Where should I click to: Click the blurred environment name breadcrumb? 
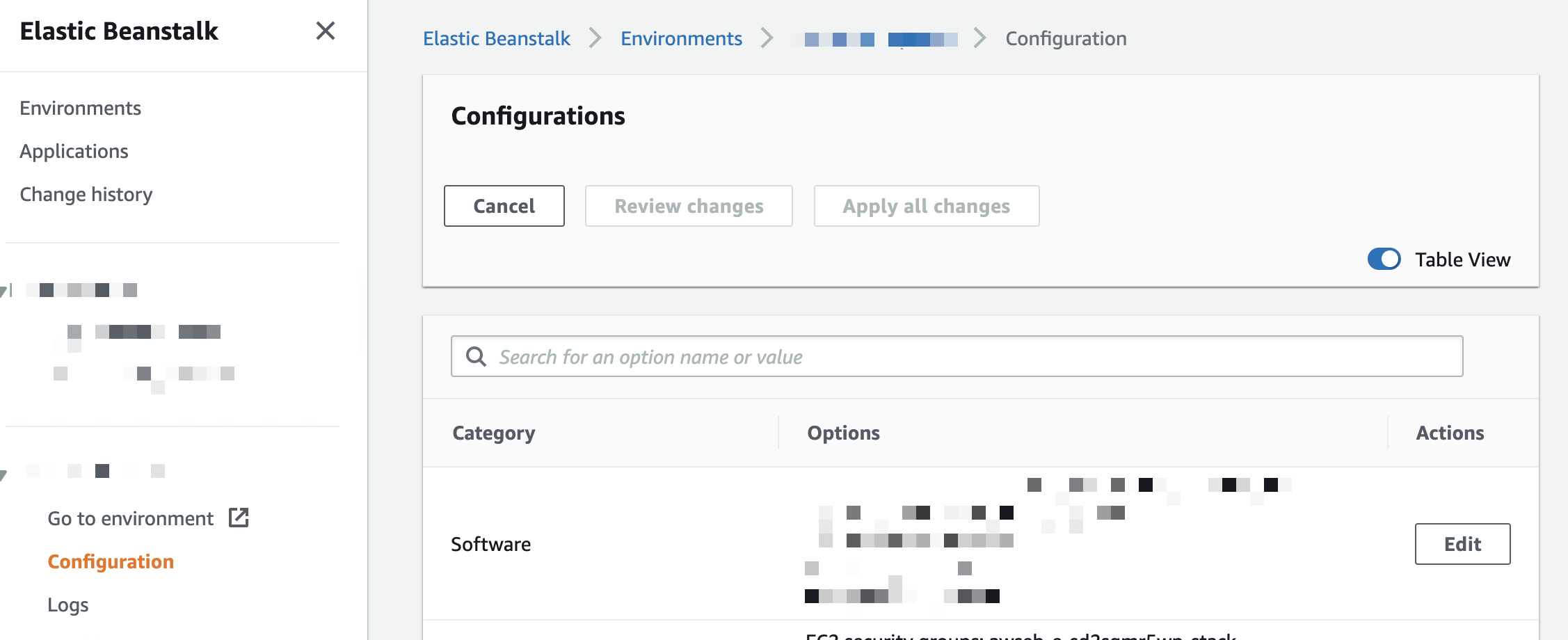(x=874, y=39)
